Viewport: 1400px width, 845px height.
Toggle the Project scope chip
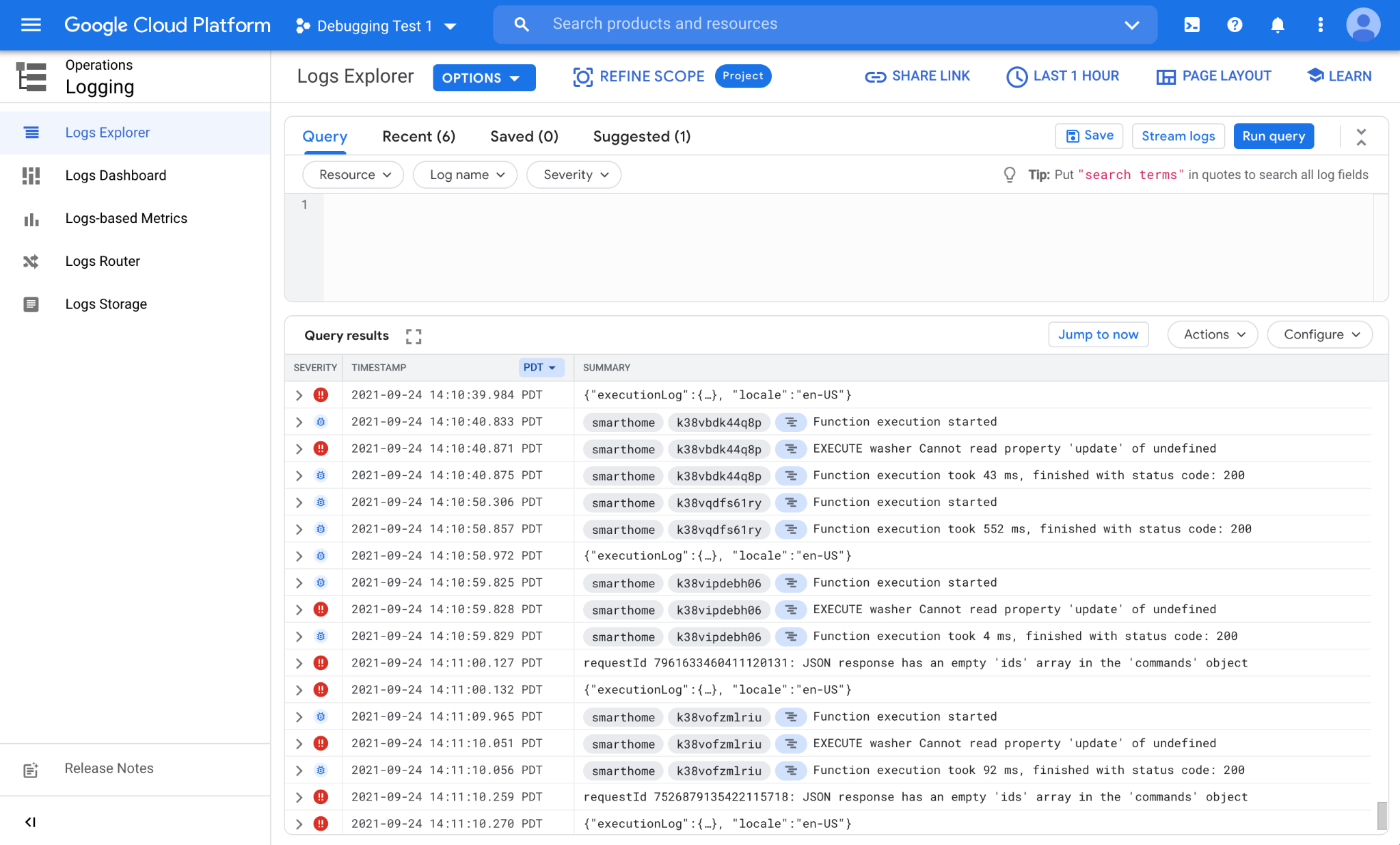(742, 76)
